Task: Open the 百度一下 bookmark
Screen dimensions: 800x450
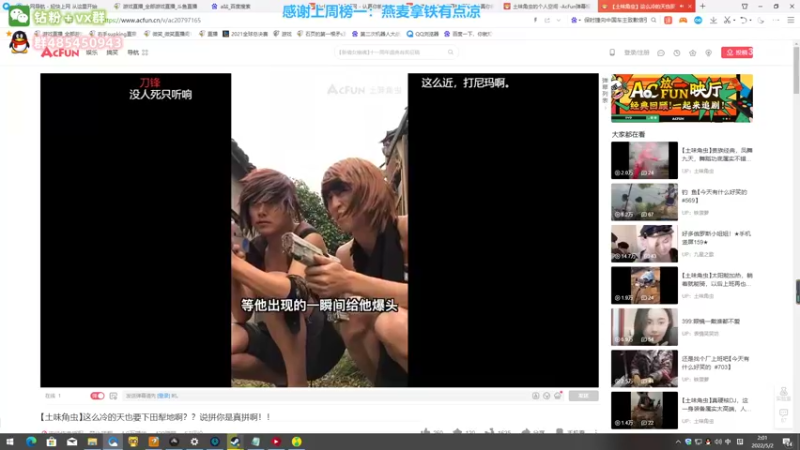Action: click(x=467, y=34)
